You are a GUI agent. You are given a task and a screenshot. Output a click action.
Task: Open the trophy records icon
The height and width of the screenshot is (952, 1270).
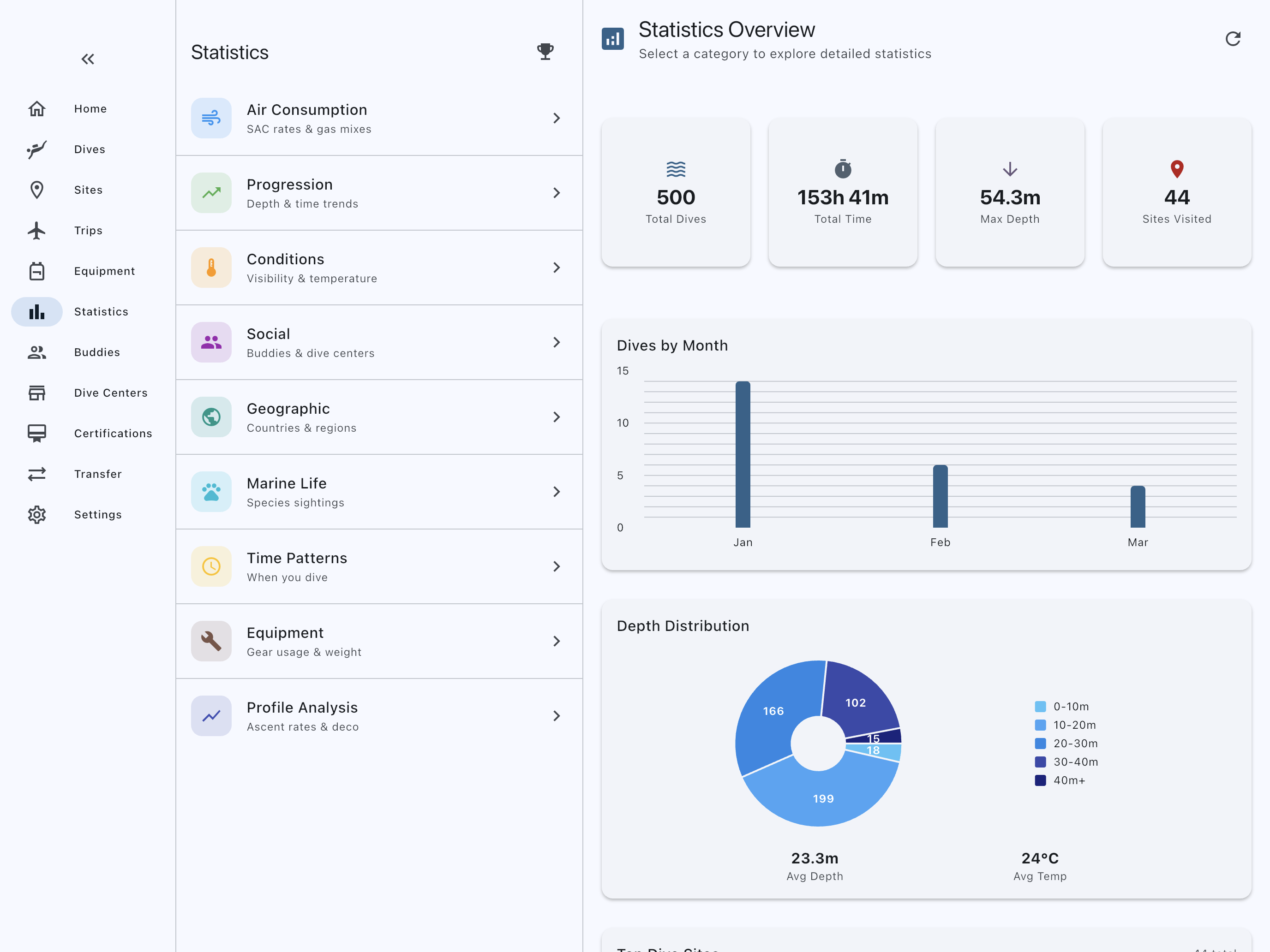pyautogui.click(x=545, y=52)
